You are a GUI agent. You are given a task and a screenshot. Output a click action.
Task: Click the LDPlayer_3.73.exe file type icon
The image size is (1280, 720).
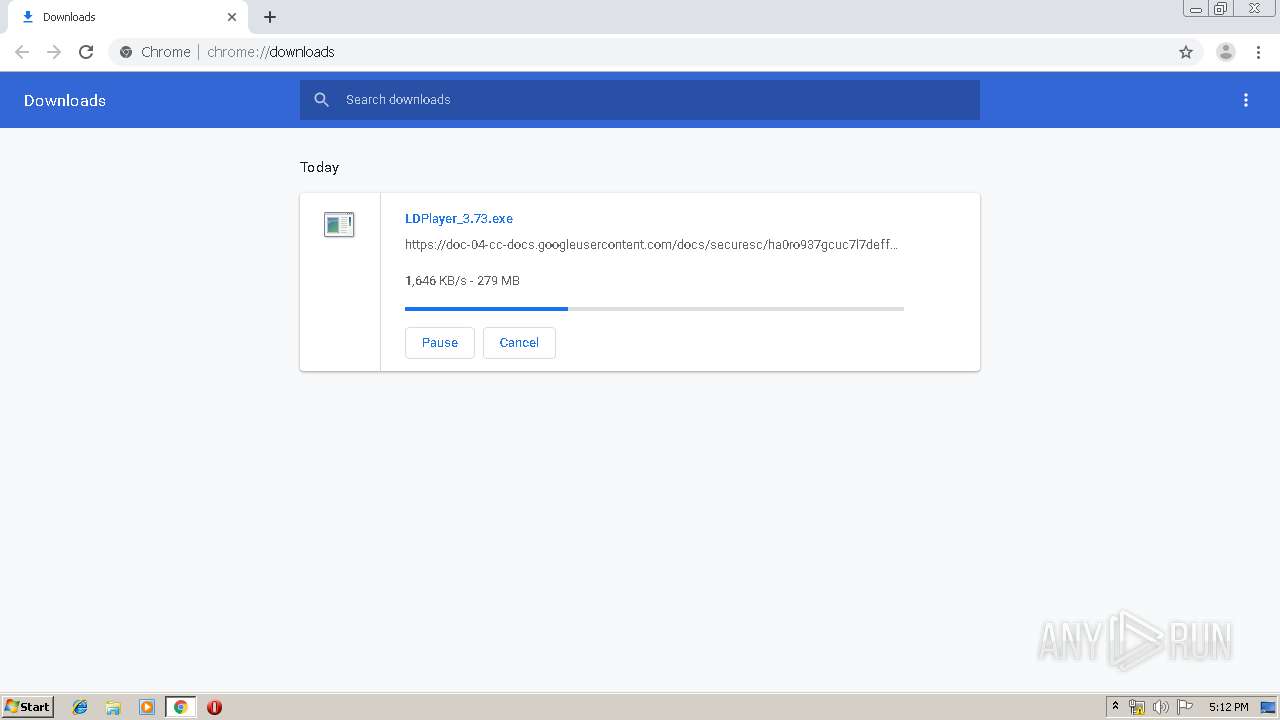click(x=339, y=224)
